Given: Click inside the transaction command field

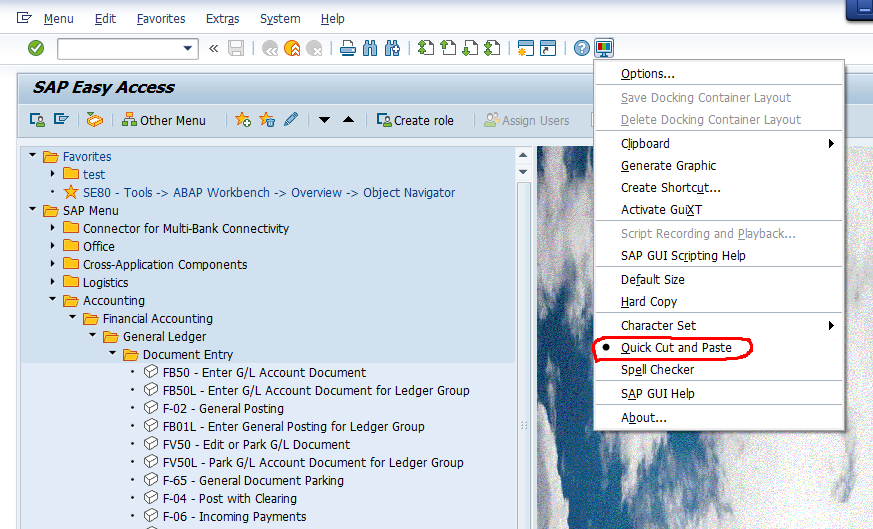Looking at the screenshot, I should click(119, 48).
